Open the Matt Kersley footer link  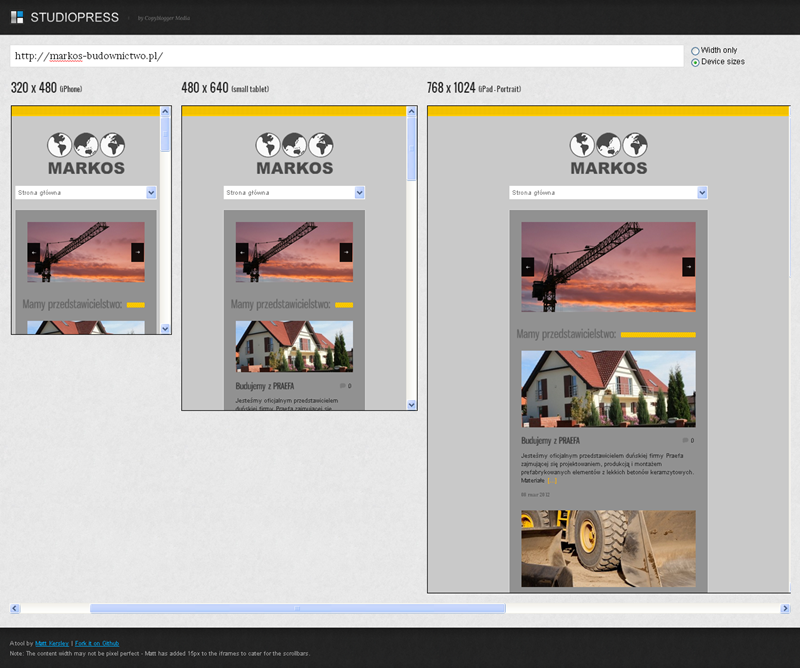[x=50, y=643]
